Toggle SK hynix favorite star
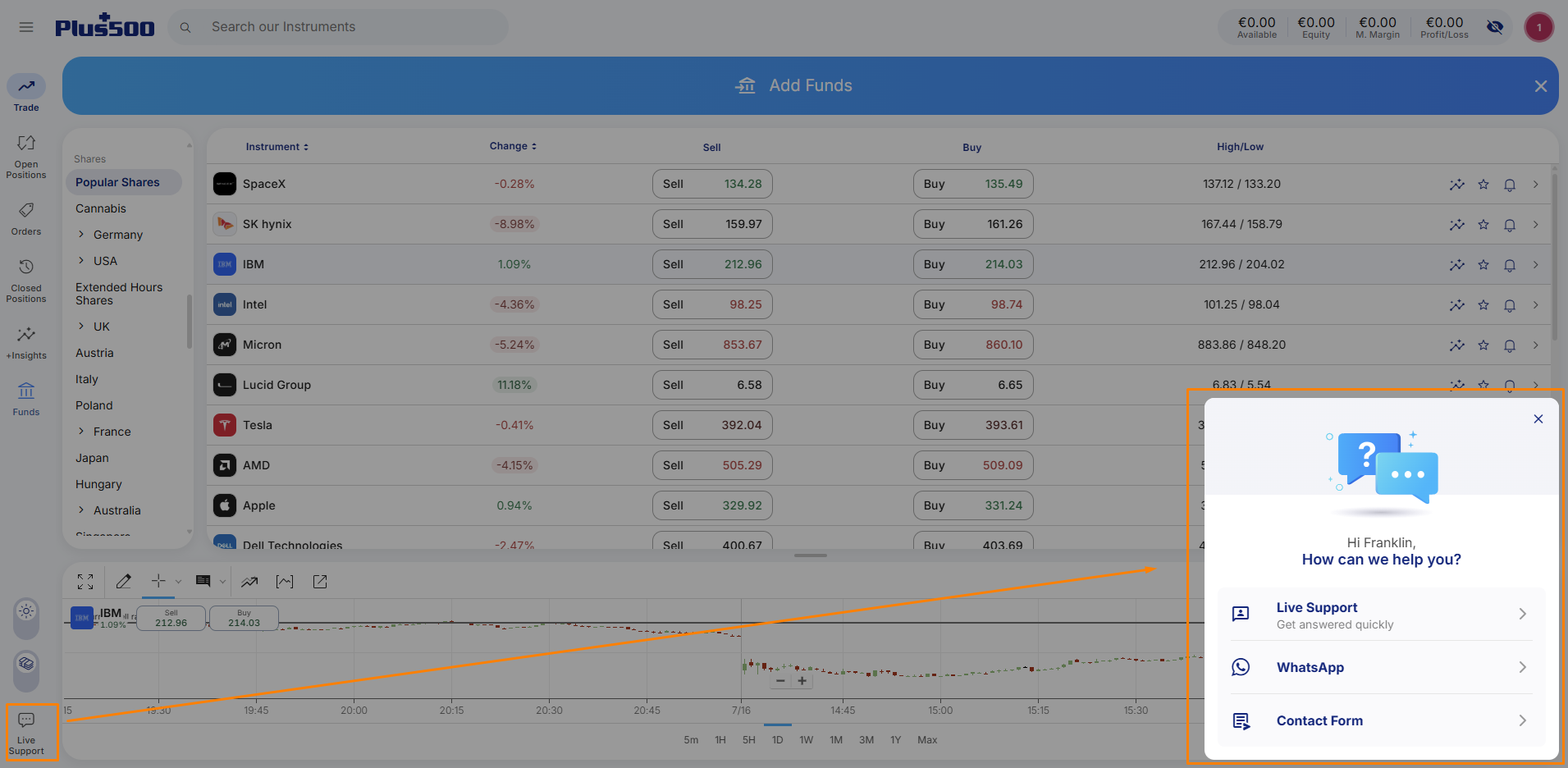Viewport: 1568px width, 768px height. click(1483, 225)
